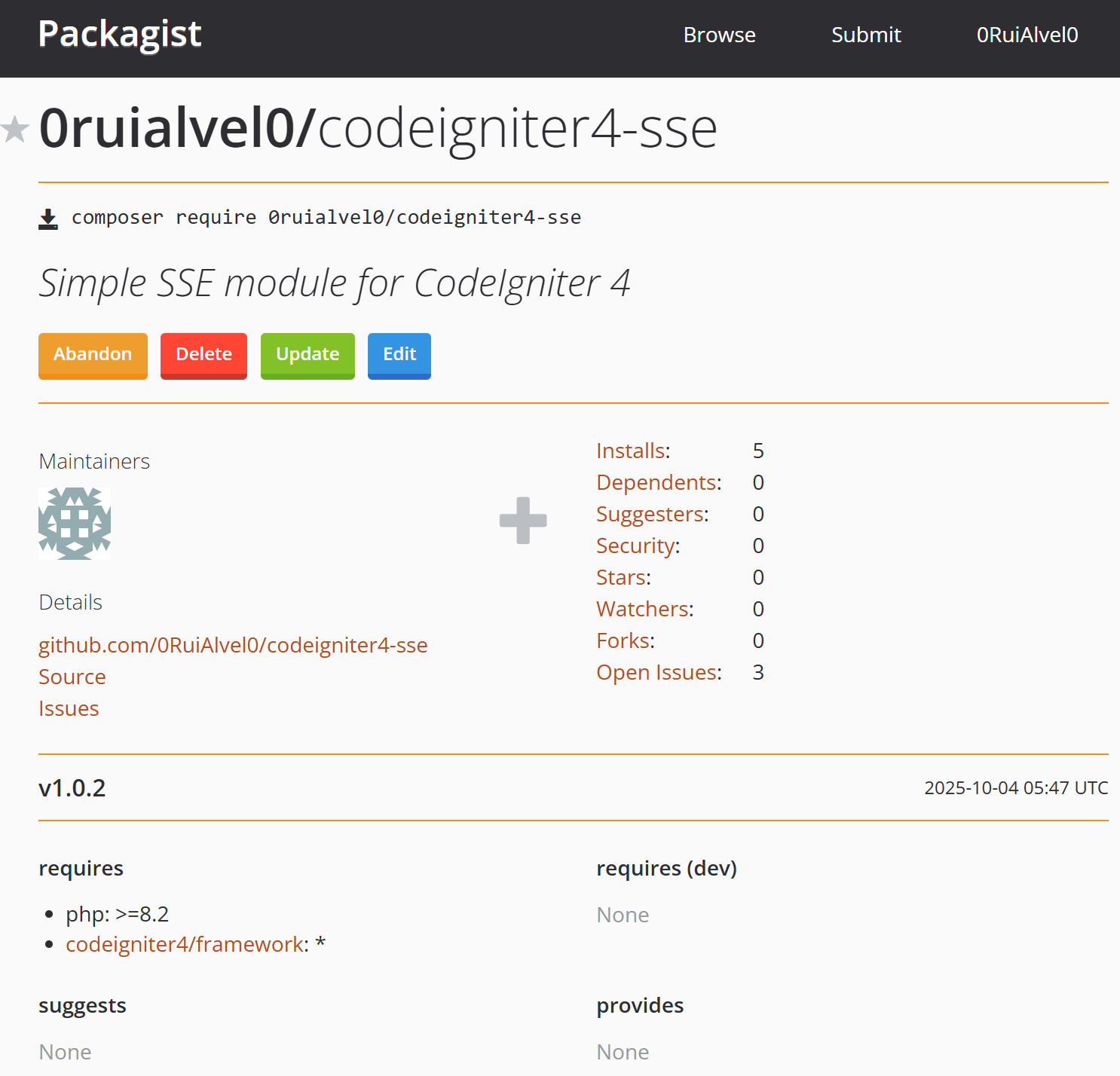The height and width of the screenshot is (1076, 1120).
Task: Open the Submit page
Action: coord(866,35)
